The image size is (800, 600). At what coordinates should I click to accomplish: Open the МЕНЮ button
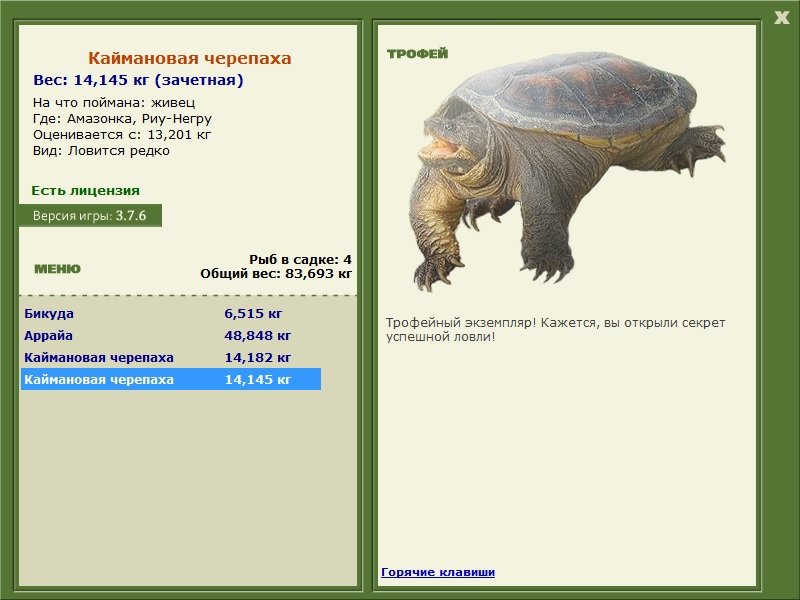coord(58,269)
